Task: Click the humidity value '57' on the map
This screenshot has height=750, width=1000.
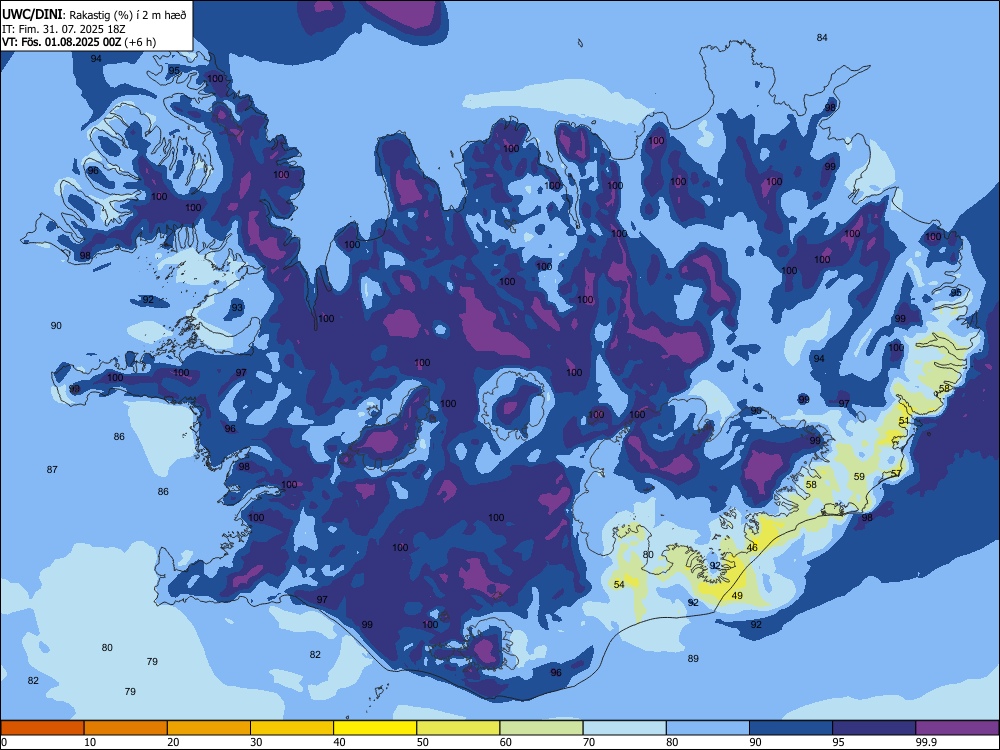Action: tap(896, 473)
